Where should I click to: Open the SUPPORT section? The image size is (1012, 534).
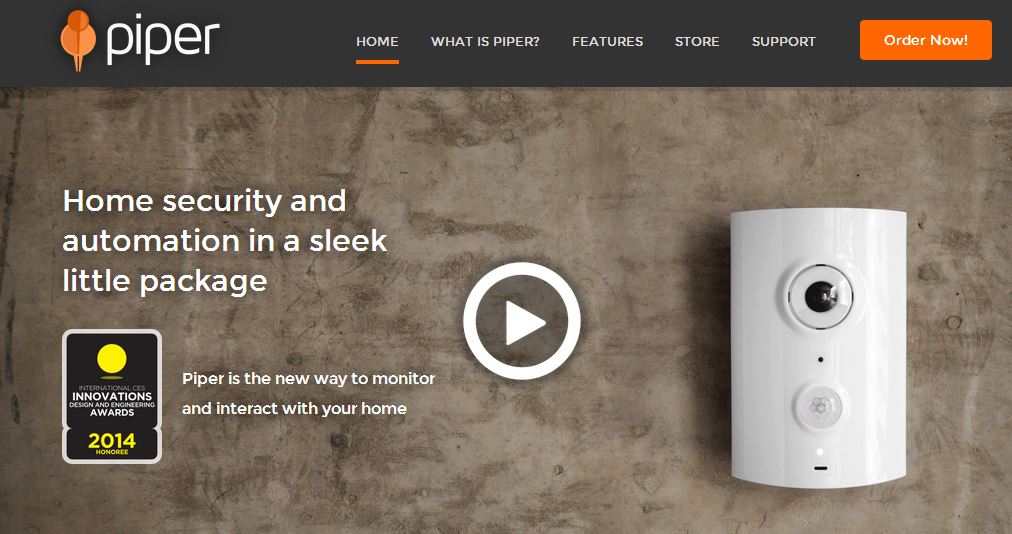click(x=784, y=41)
